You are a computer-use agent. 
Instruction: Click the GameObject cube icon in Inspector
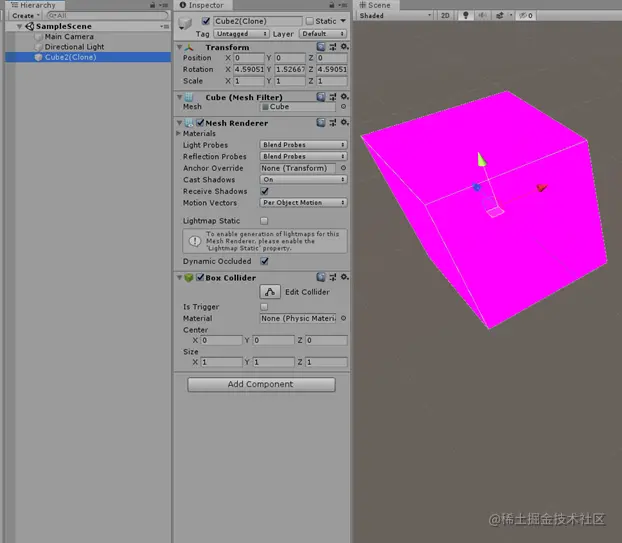[185, 23]
